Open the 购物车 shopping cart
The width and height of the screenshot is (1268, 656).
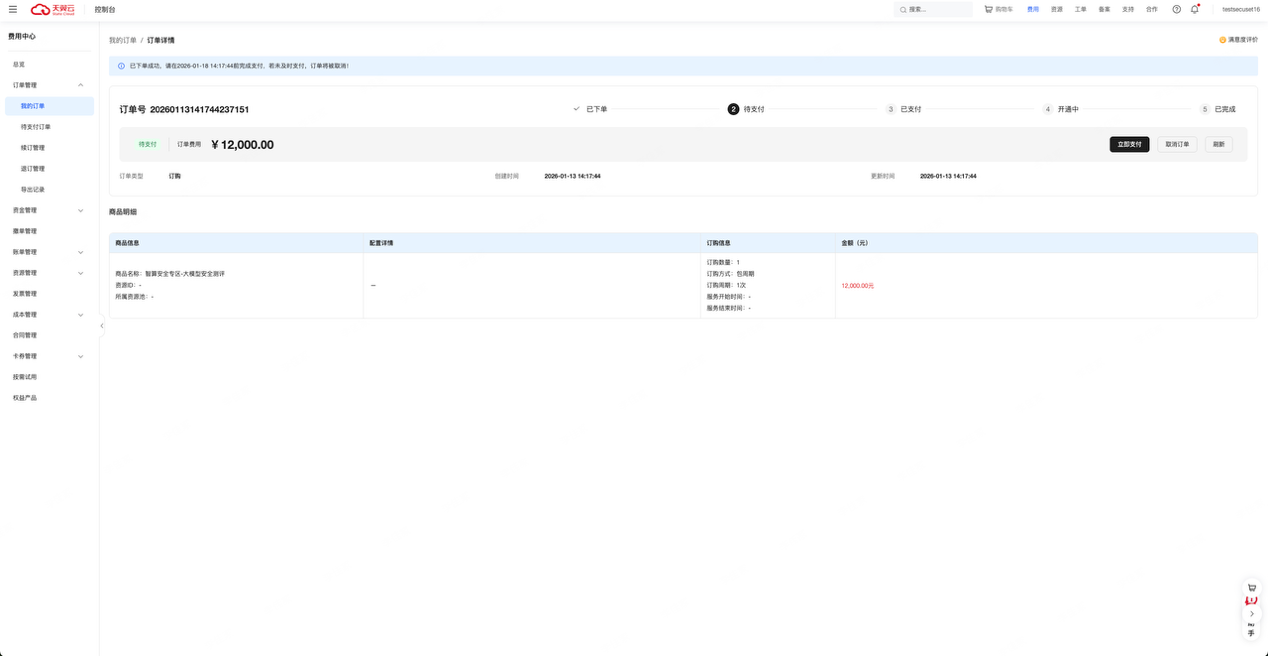click(998, 9)
